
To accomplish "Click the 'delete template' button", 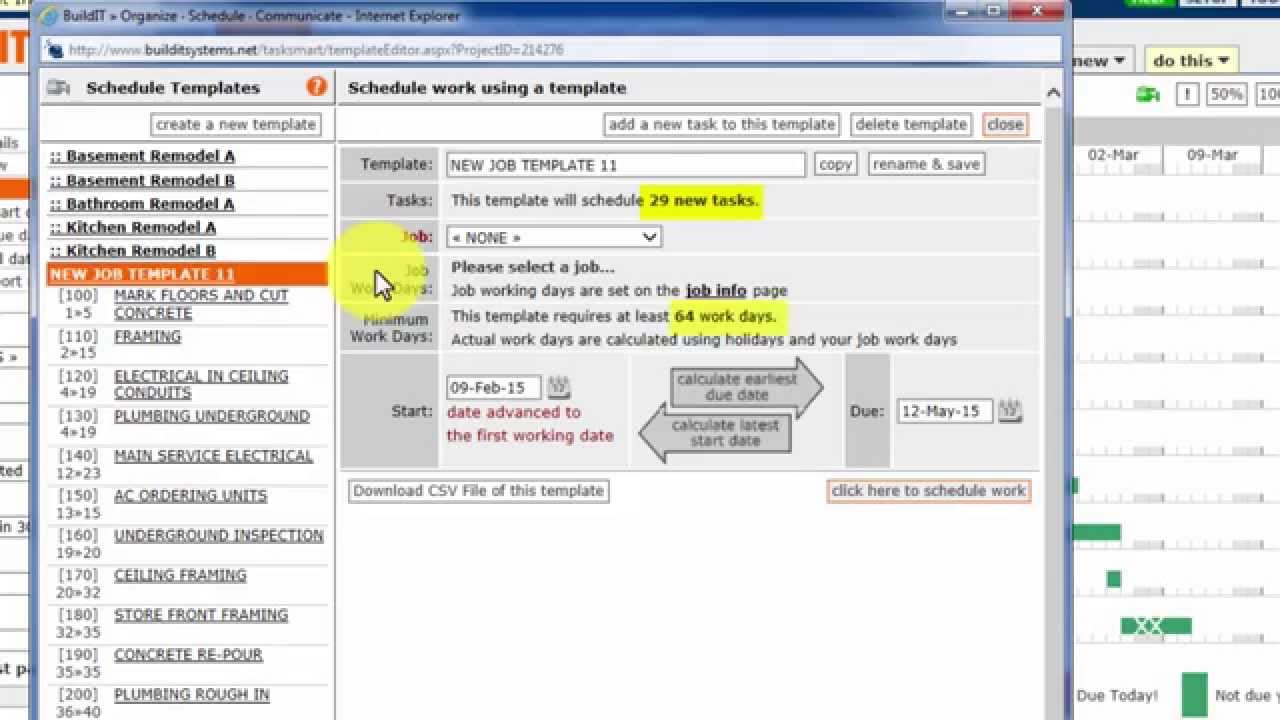I will click(912, 124).
